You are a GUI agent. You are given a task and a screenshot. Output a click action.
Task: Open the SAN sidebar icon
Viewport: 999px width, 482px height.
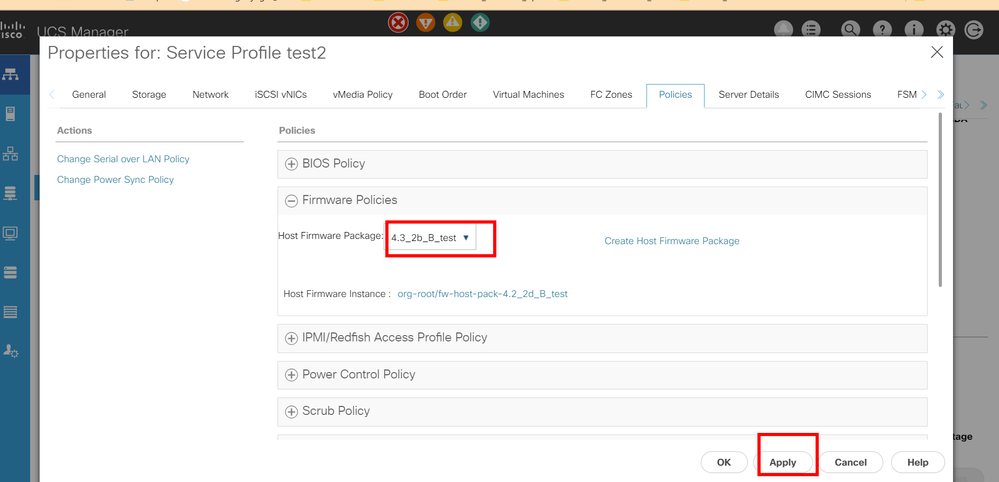click(x=11, y=193)
